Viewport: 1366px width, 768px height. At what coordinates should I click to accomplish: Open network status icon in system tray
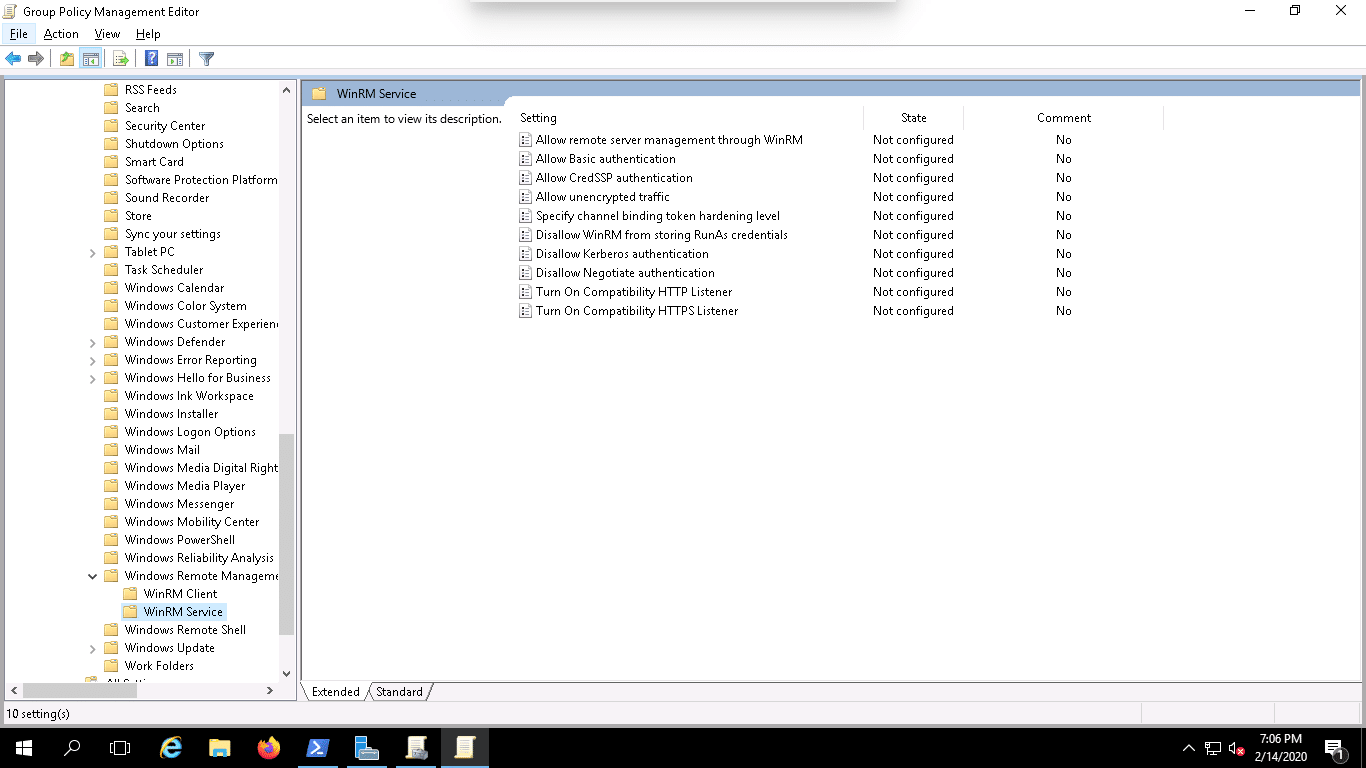[1213, 748]
